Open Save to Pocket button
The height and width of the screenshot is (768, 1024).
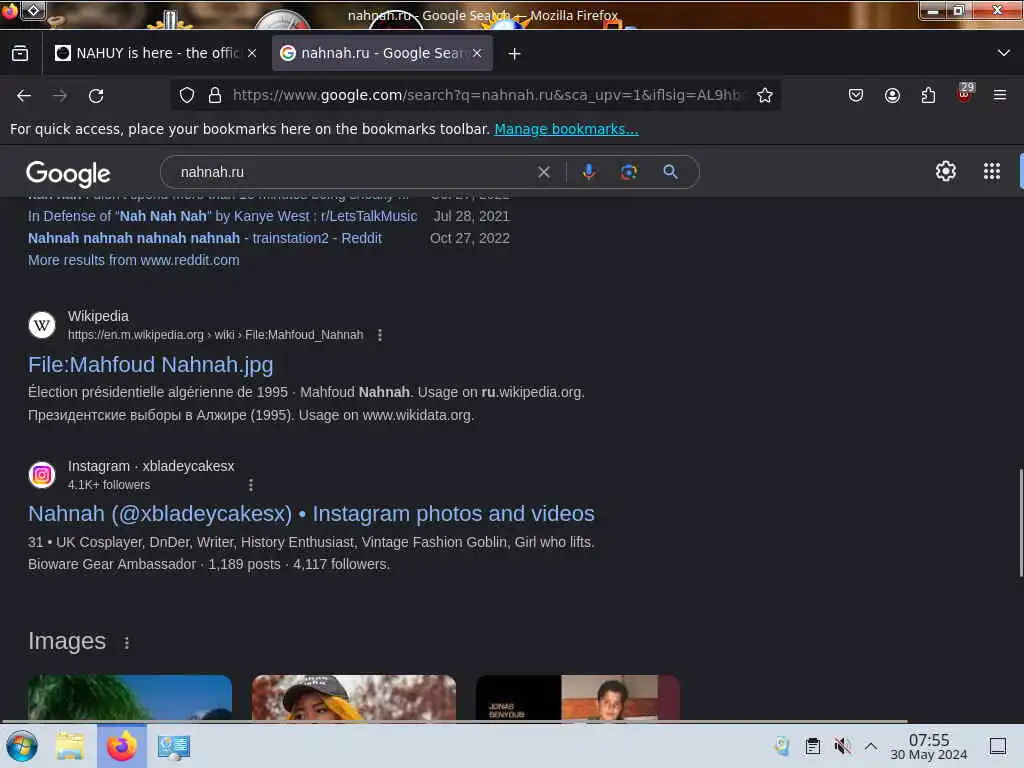[856, 95]
